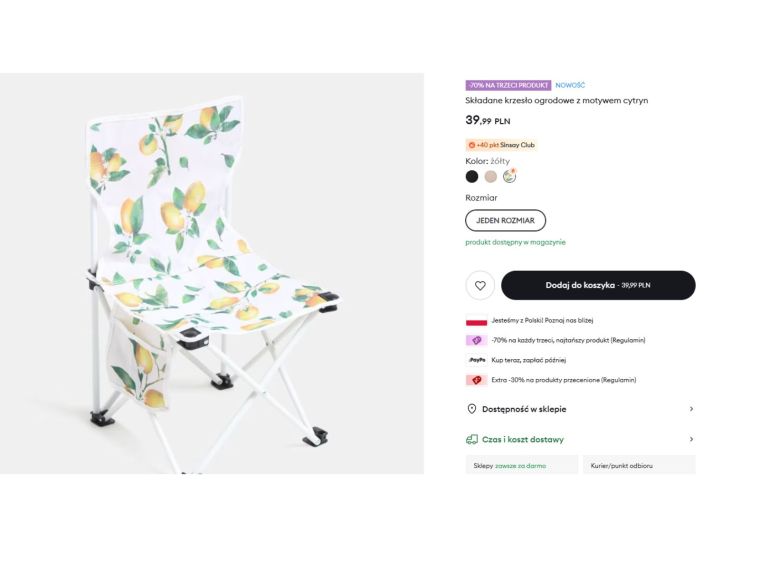Add product to wishlist with heart icon
The image size is (760, 570).
click(x=480, y=285)
